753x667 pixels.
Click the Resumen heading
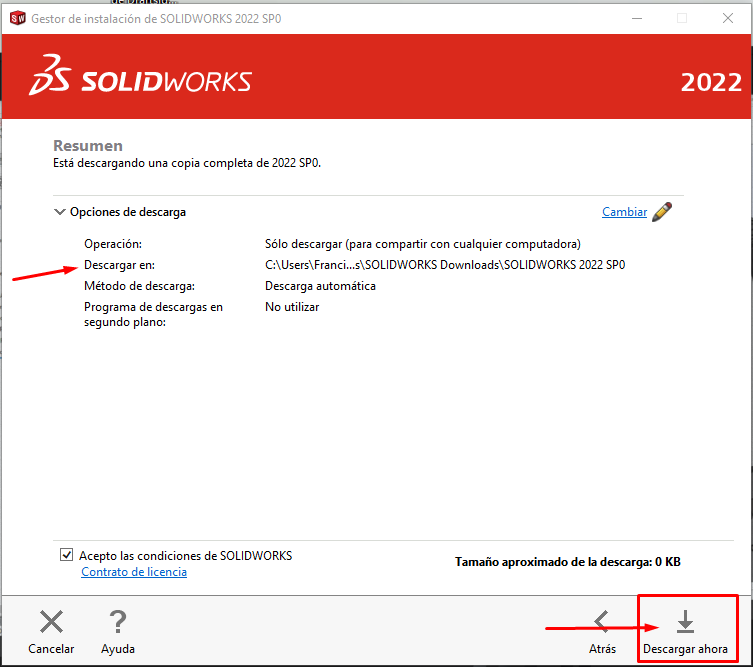point(88,146)
